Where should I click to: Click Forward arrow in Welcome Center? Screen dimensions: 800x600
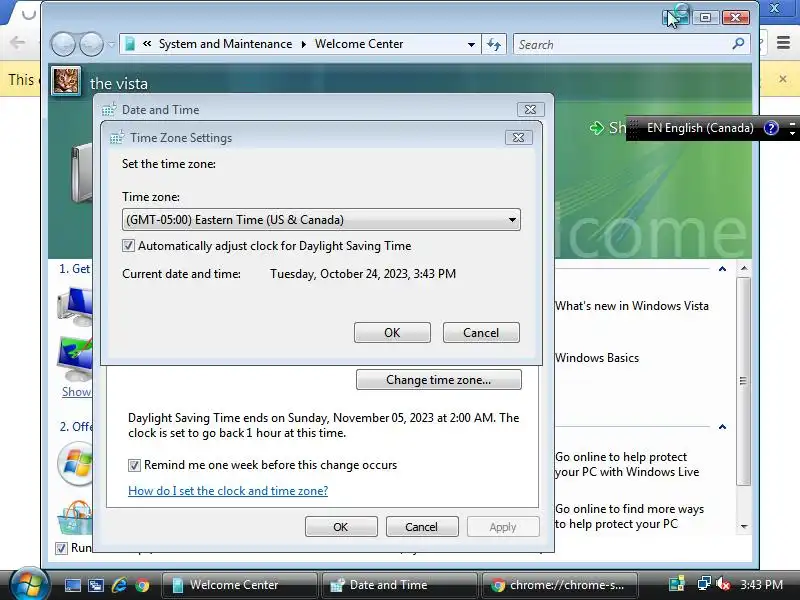pyautogui.click(x=91, y=44)
